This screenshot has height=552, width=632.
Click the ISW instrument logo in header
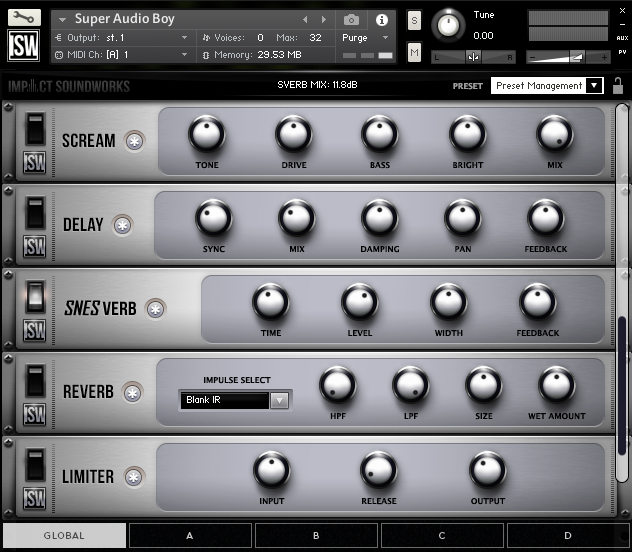coord(24,45)
